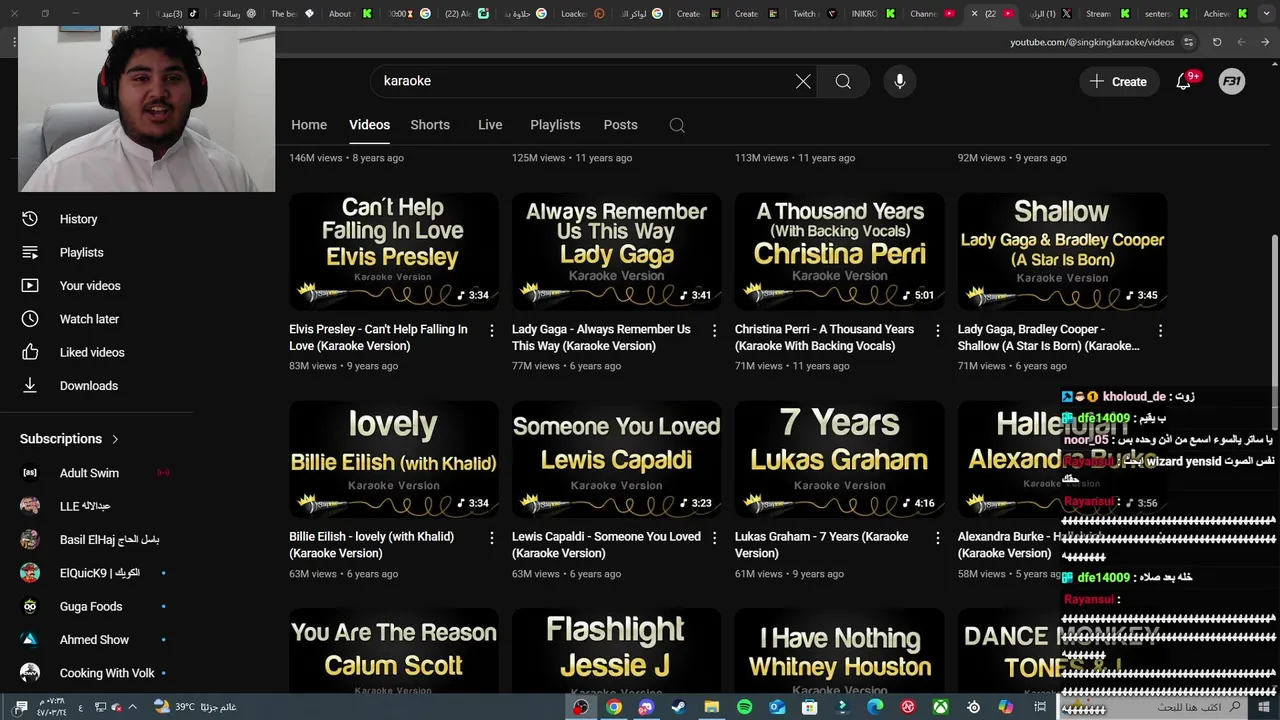1280x720 pixels.
Task: Play Always Remember Us This Way thumbnail
Action: pos(616,251)
